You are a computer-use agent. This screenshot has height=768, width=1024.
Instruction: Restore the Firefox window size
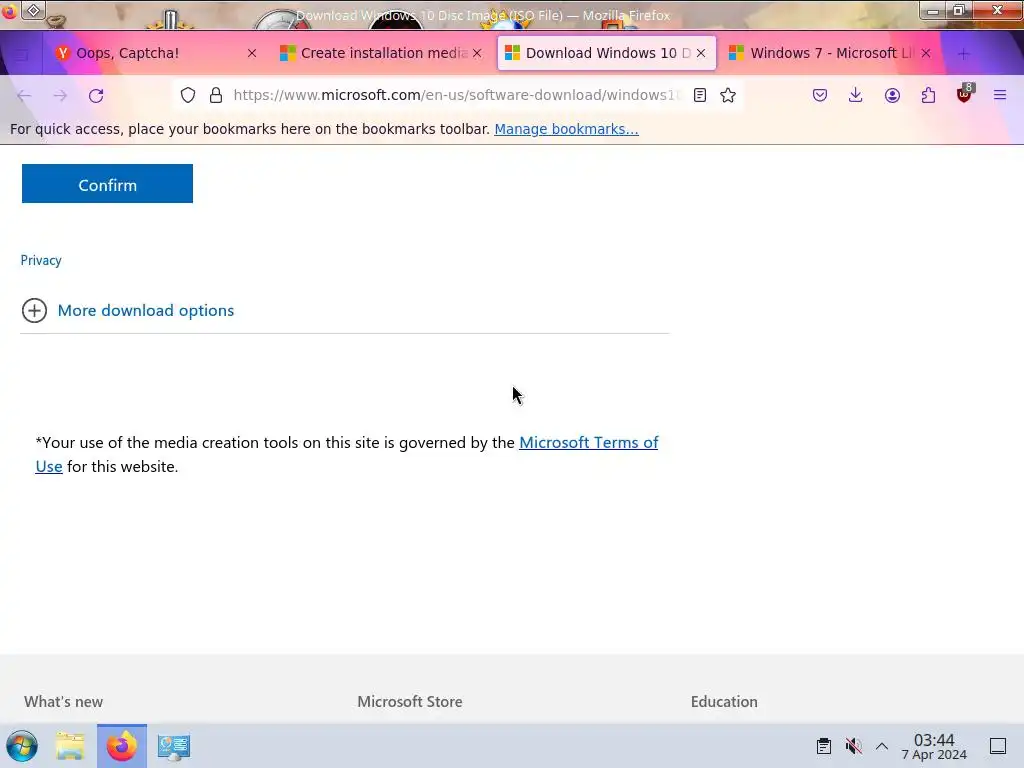click(x=959, y=10)
